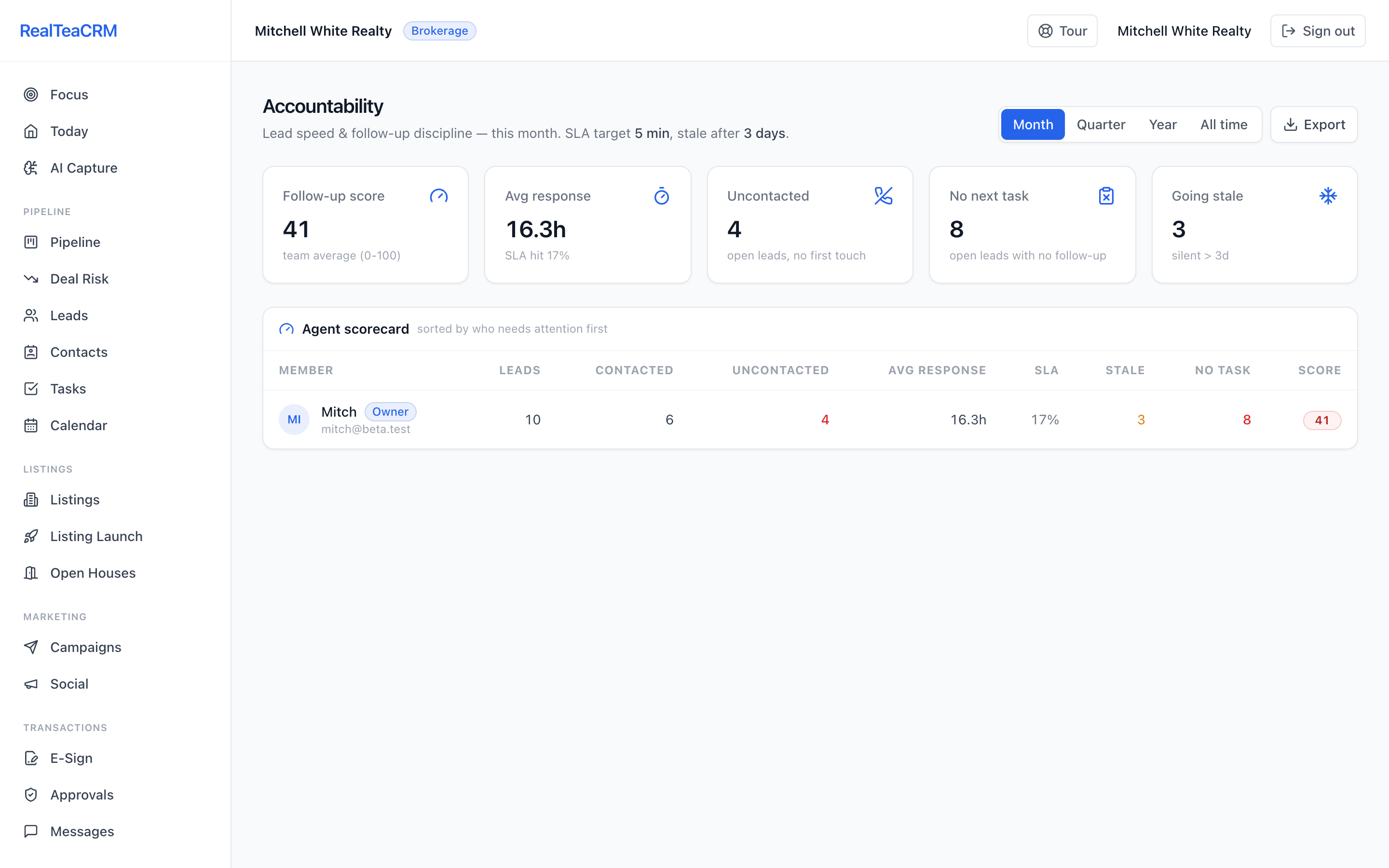
Task: Click the AI Capture brain icon
Action: click(x=31, y=168)
